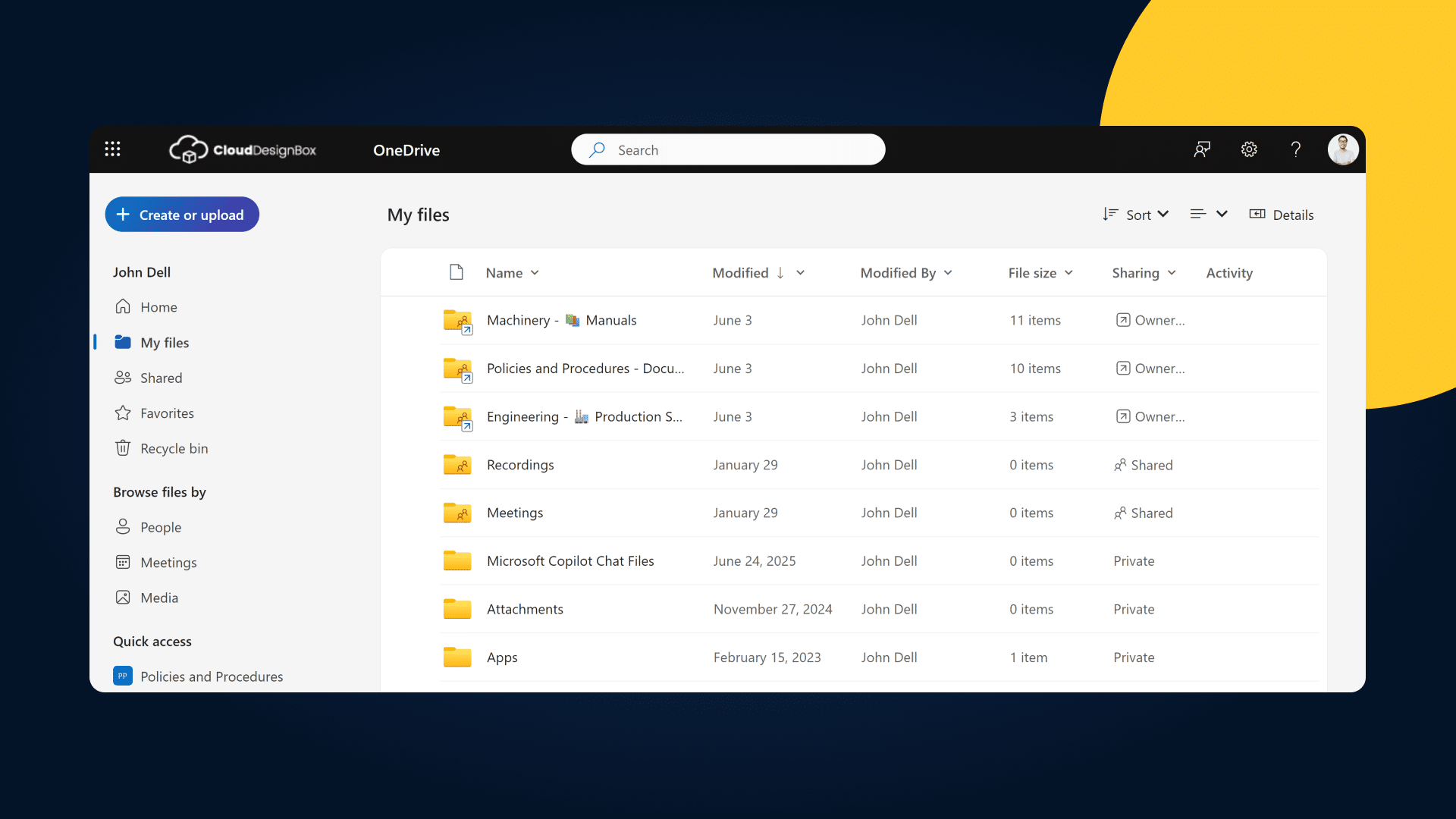
Task: Click the Favorites star icon
Action: coord(123,413)
